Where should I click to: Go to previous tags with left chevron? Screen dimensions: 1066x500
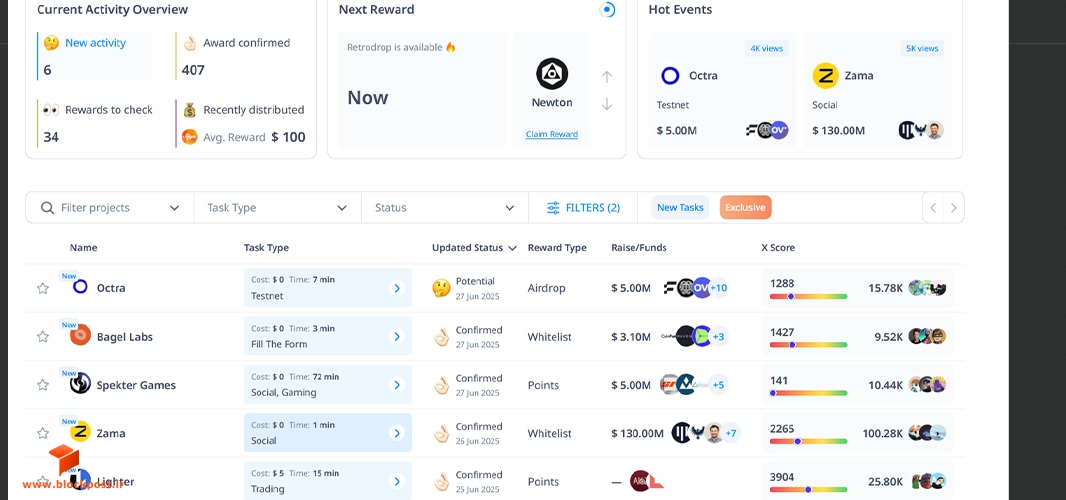coord(933,207)
